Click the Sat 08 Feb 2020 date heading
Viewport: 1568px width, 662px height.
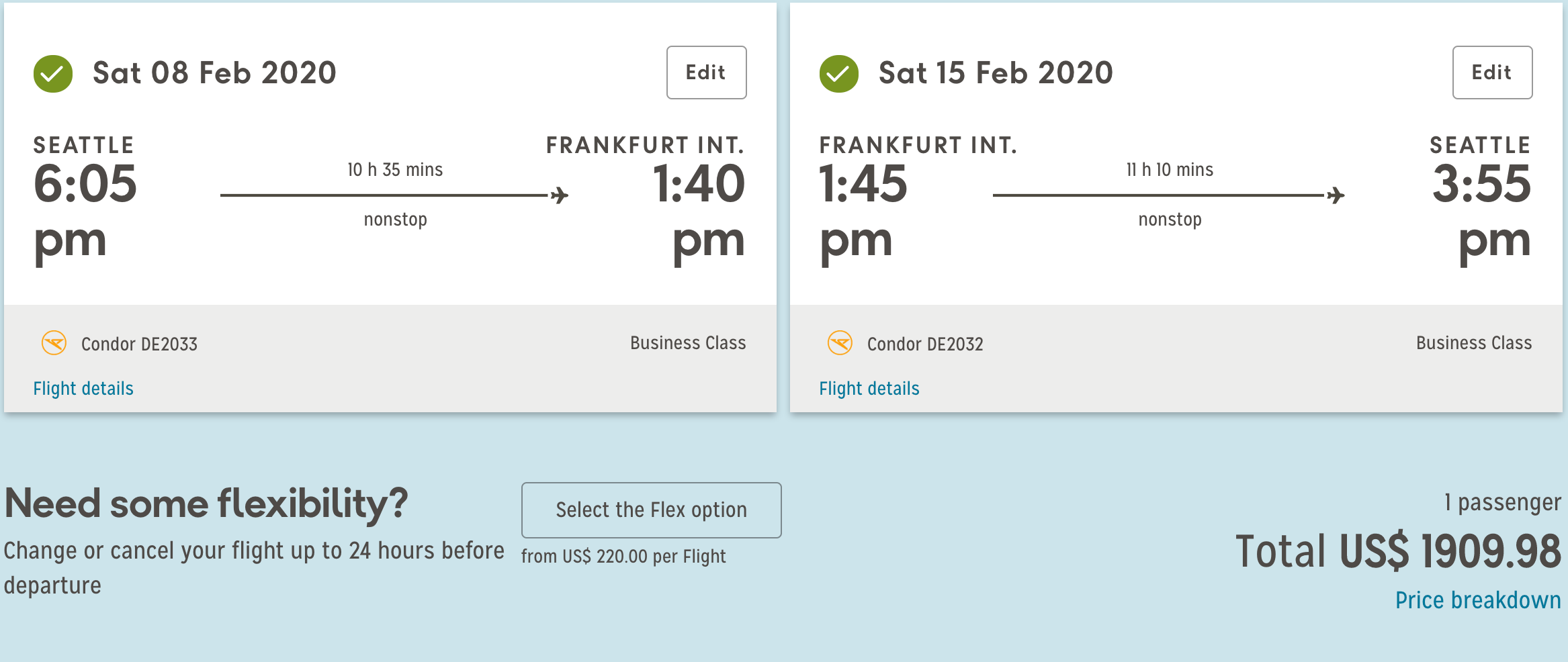pos(214,73)
